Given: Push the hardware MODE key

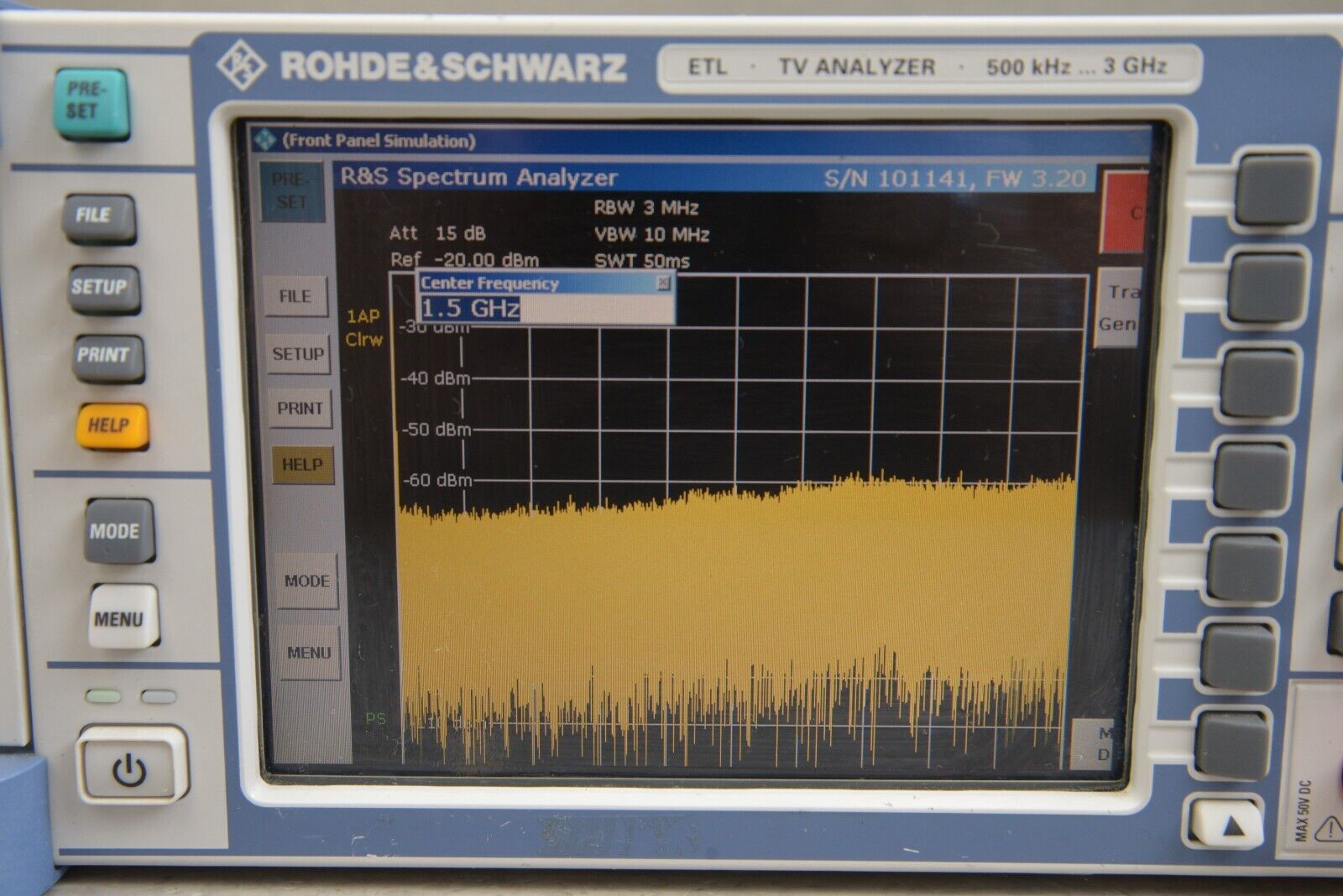Looking at the screenshot, I should (x=118, y=530).
